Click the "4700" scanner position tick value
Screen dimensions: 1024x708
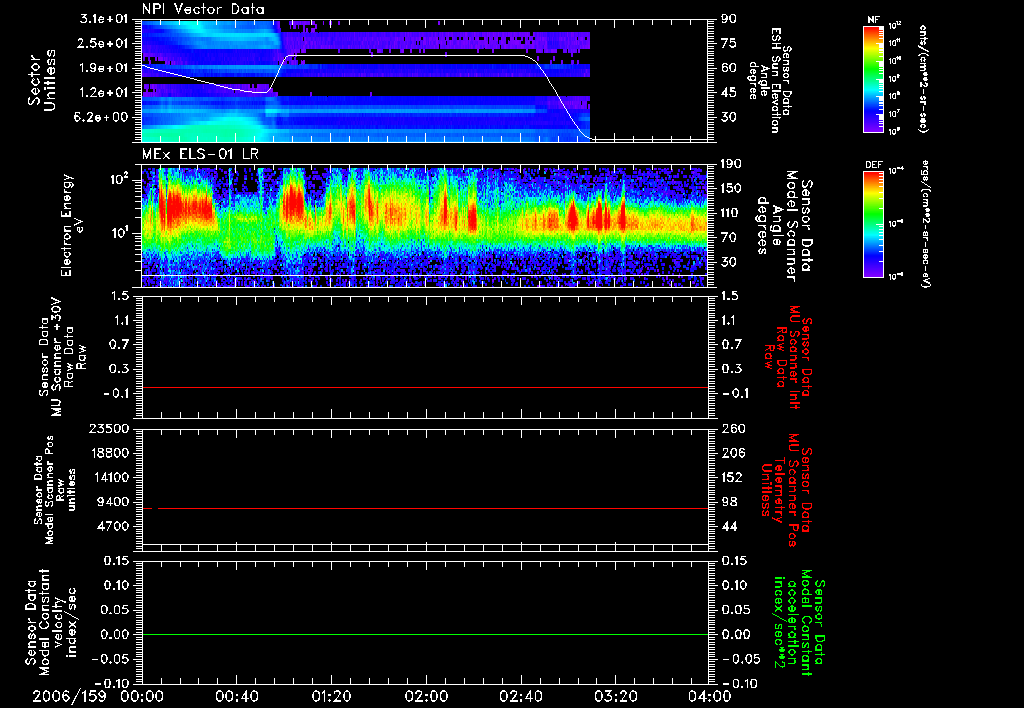tap(114, 526)
